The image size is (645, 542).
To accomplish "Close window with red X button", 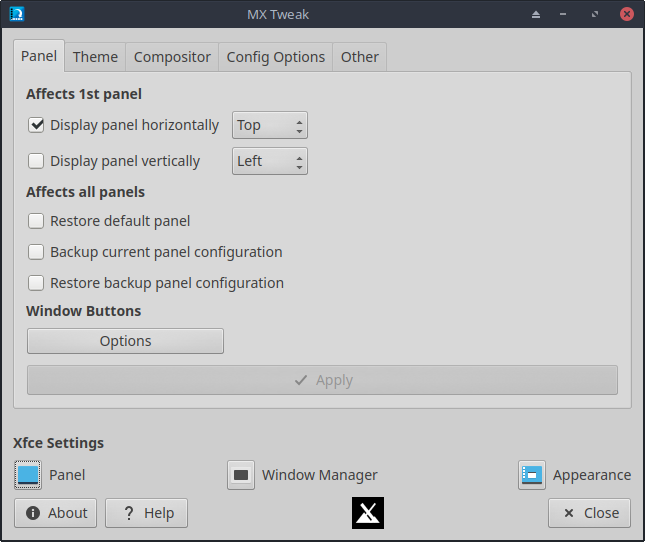I will (x=627, y=14).
